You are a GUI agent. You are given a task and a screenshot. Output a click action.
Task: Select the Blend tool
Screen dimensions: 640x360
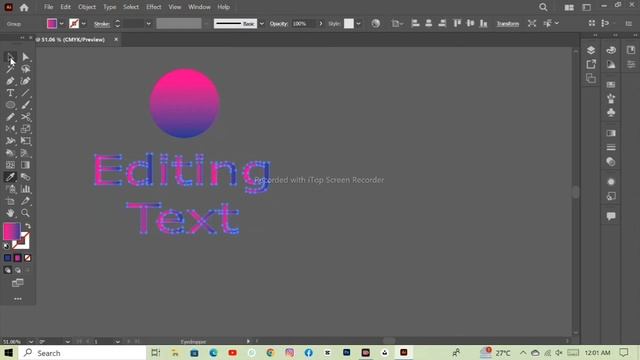(25, 177)
